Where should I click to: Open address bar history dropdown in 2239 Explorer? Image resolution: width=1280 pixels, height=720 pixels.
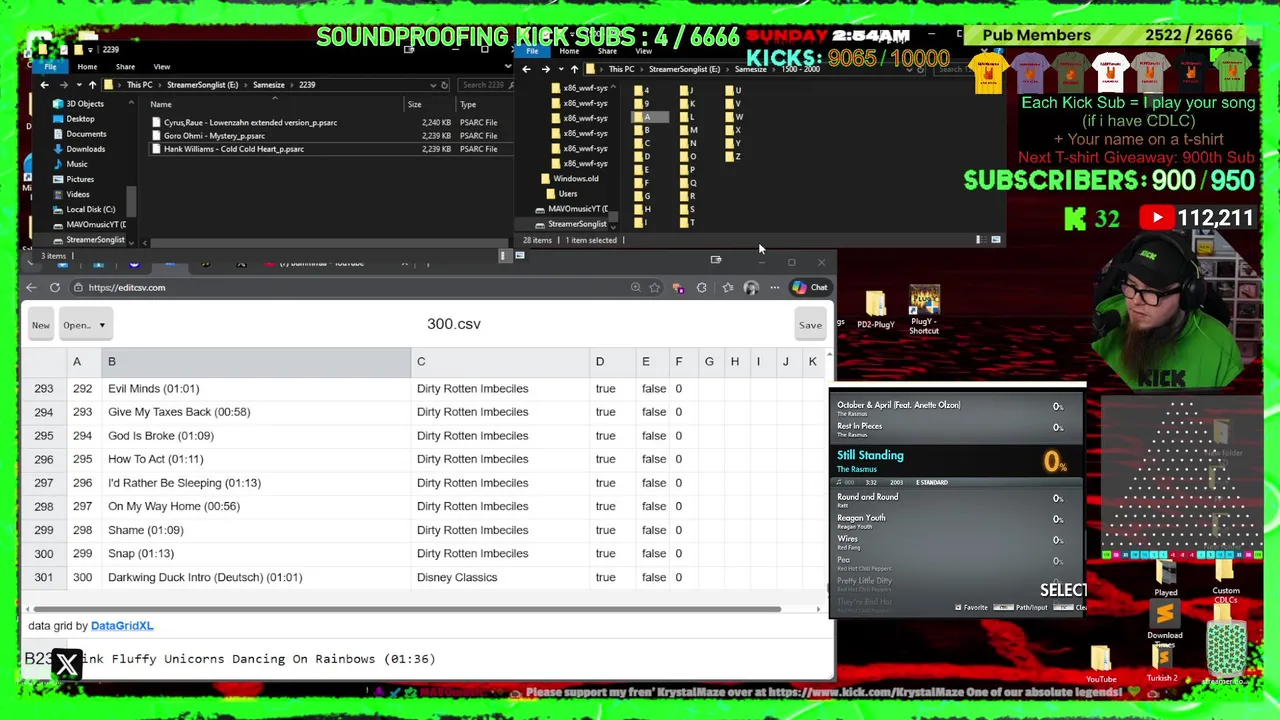click(432, 85)
